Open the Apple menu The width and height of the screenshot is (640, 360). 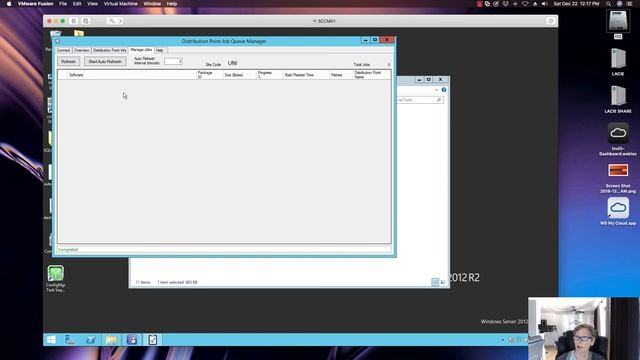pyautogui.click(x=9, y=4)
